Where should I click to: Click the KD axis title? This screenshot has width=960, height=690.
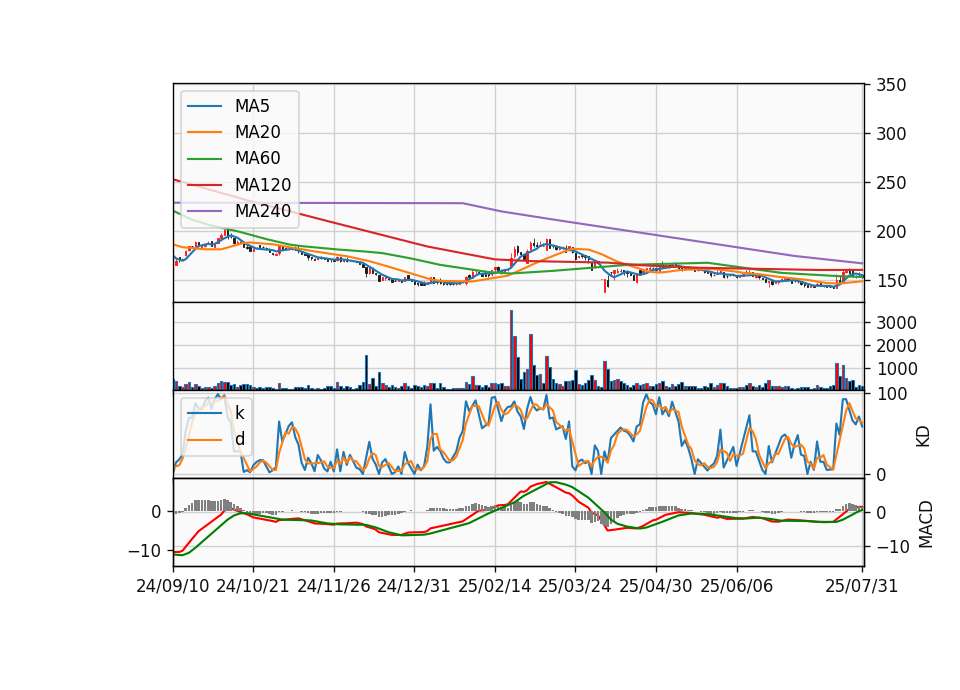coord(923,437)
